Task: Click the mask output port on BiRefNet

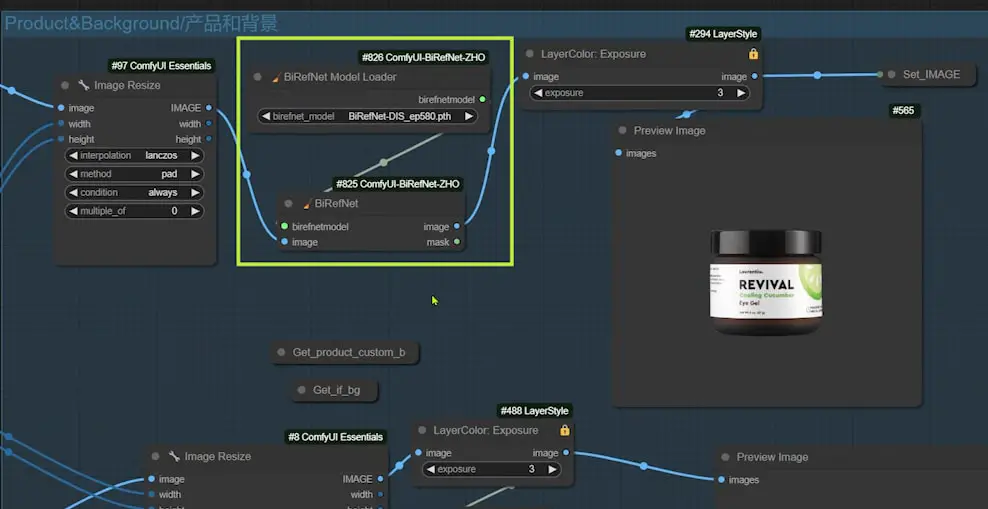Action: click(457, 241)
